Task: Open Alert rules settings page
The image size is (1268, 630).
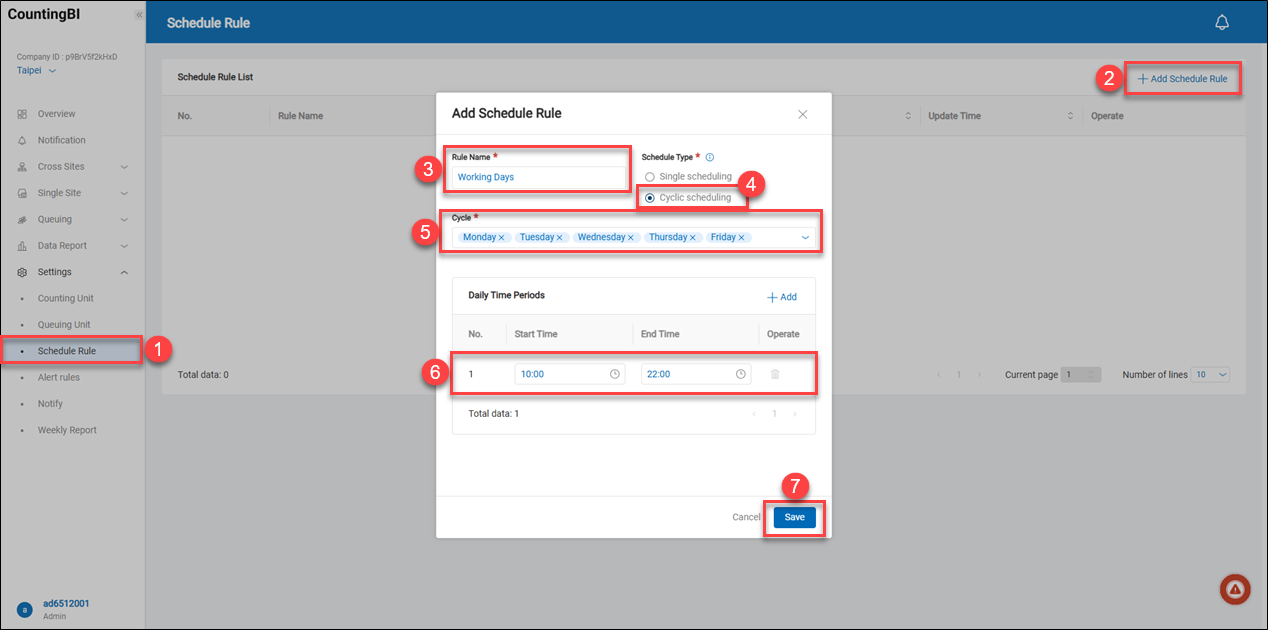Action: [58, 377]
